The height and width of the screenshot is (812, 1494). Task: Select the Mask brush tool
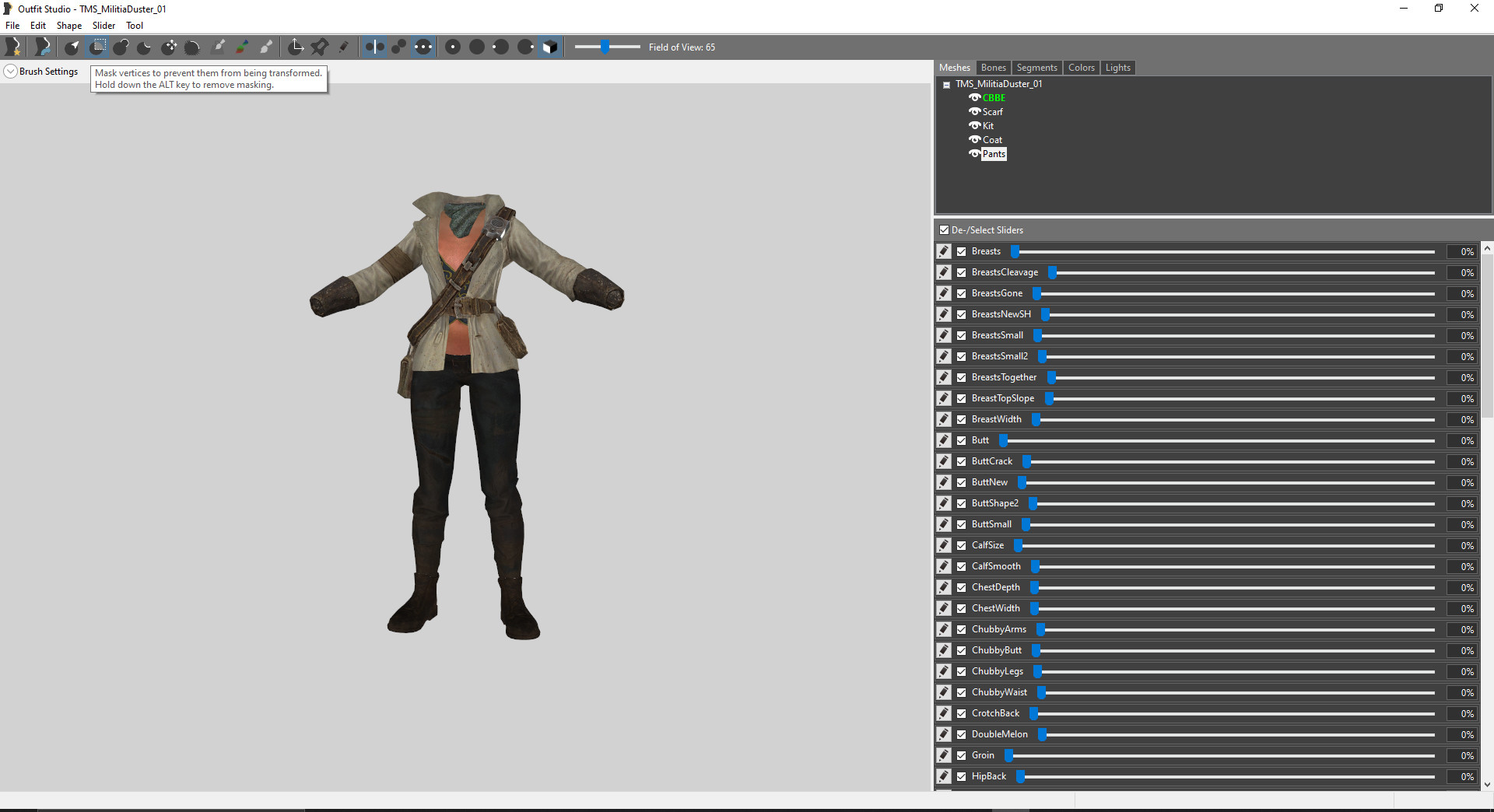[x=97, y=47]
